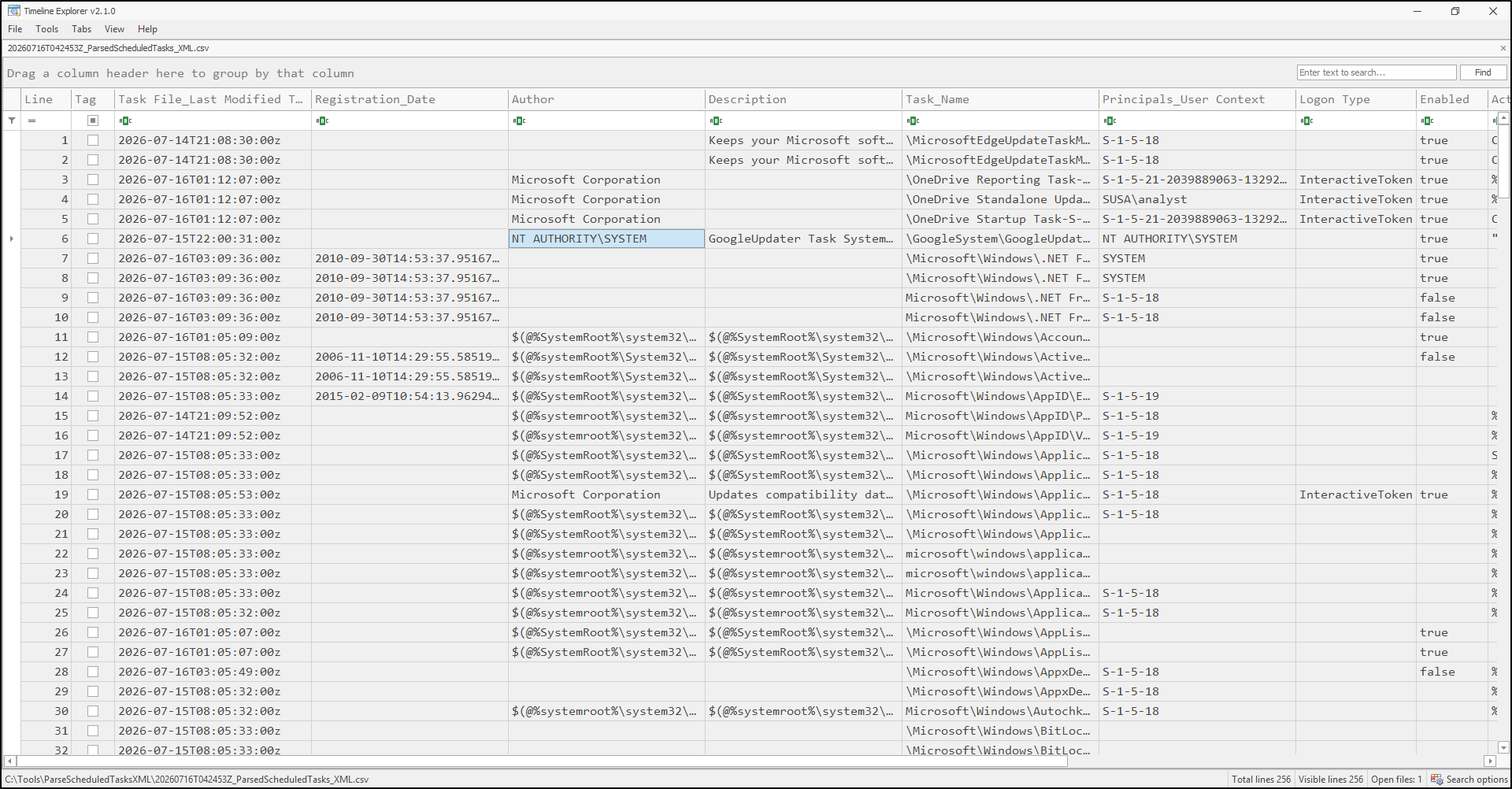Image resolution: width=1512 pixels, height=789 pixels.
Task: Sort by the Author column header
Action: (x=606, y=99)
